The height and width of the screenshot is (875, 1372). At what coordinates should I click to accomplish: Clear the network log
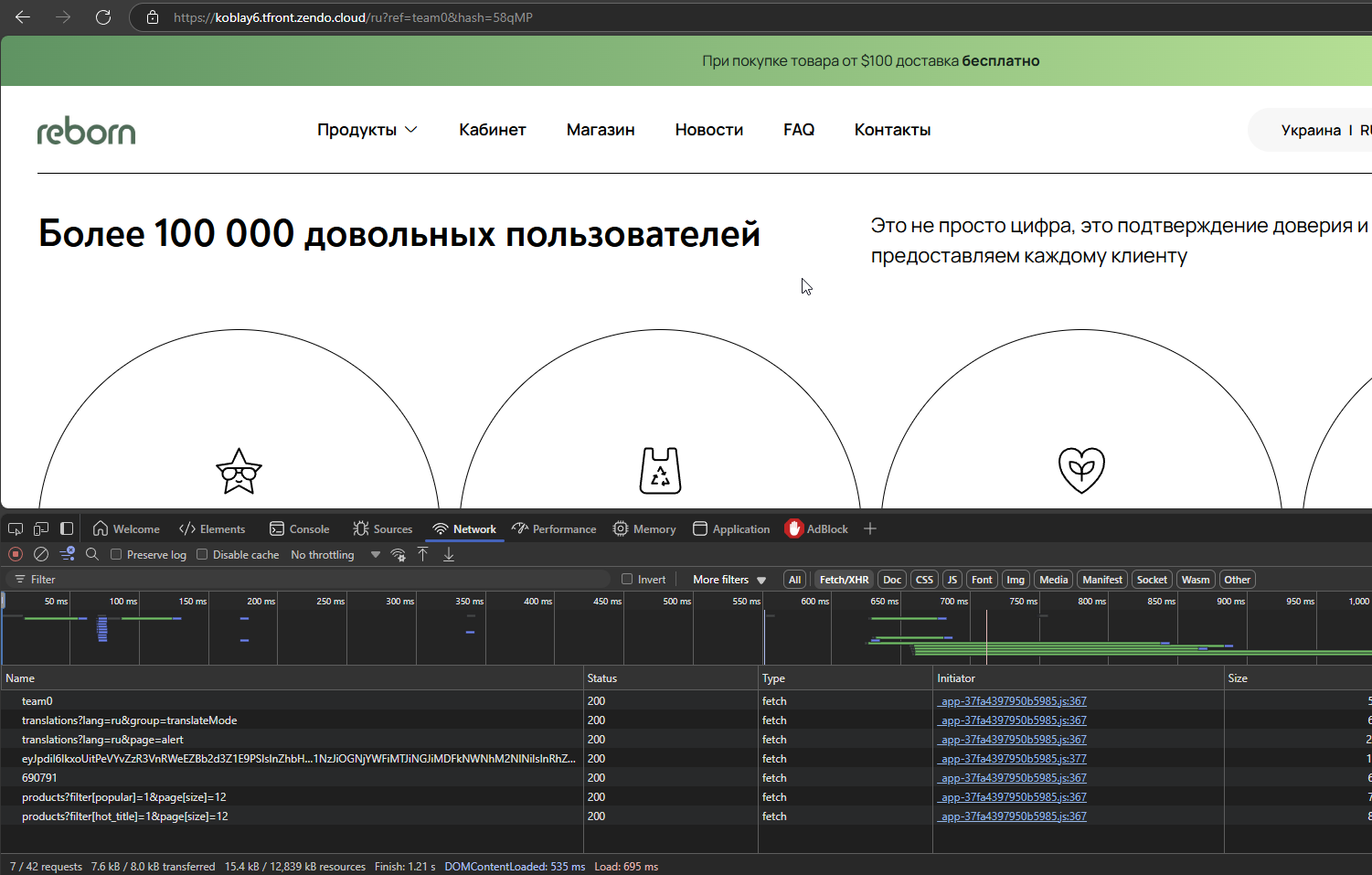(41, 554)
